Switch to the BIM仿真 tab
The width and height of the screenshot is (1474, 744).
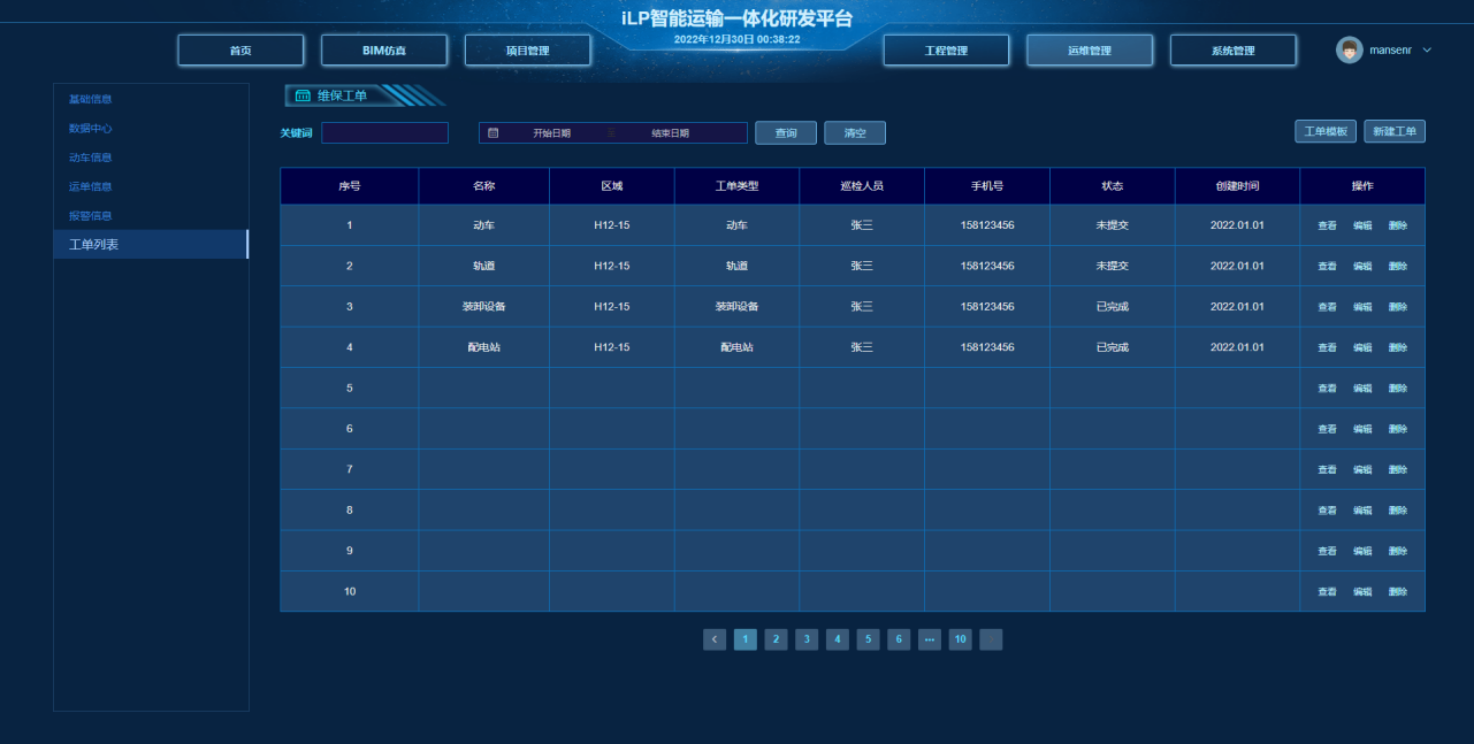[x=384, y=51]
